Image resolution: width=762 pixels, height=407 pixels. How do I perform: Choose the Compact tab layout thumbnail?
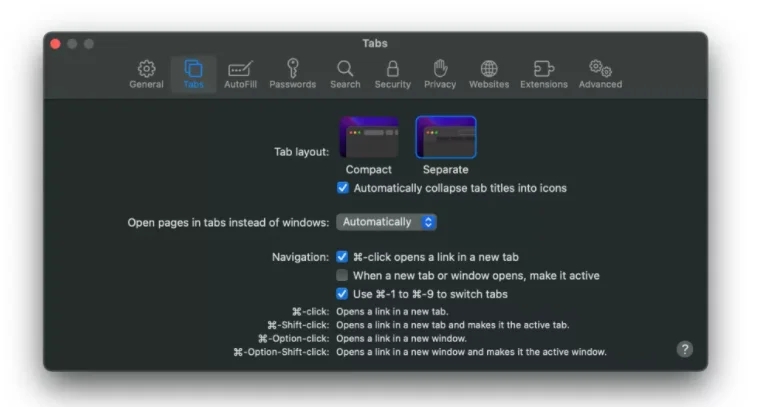coord(369,138)
